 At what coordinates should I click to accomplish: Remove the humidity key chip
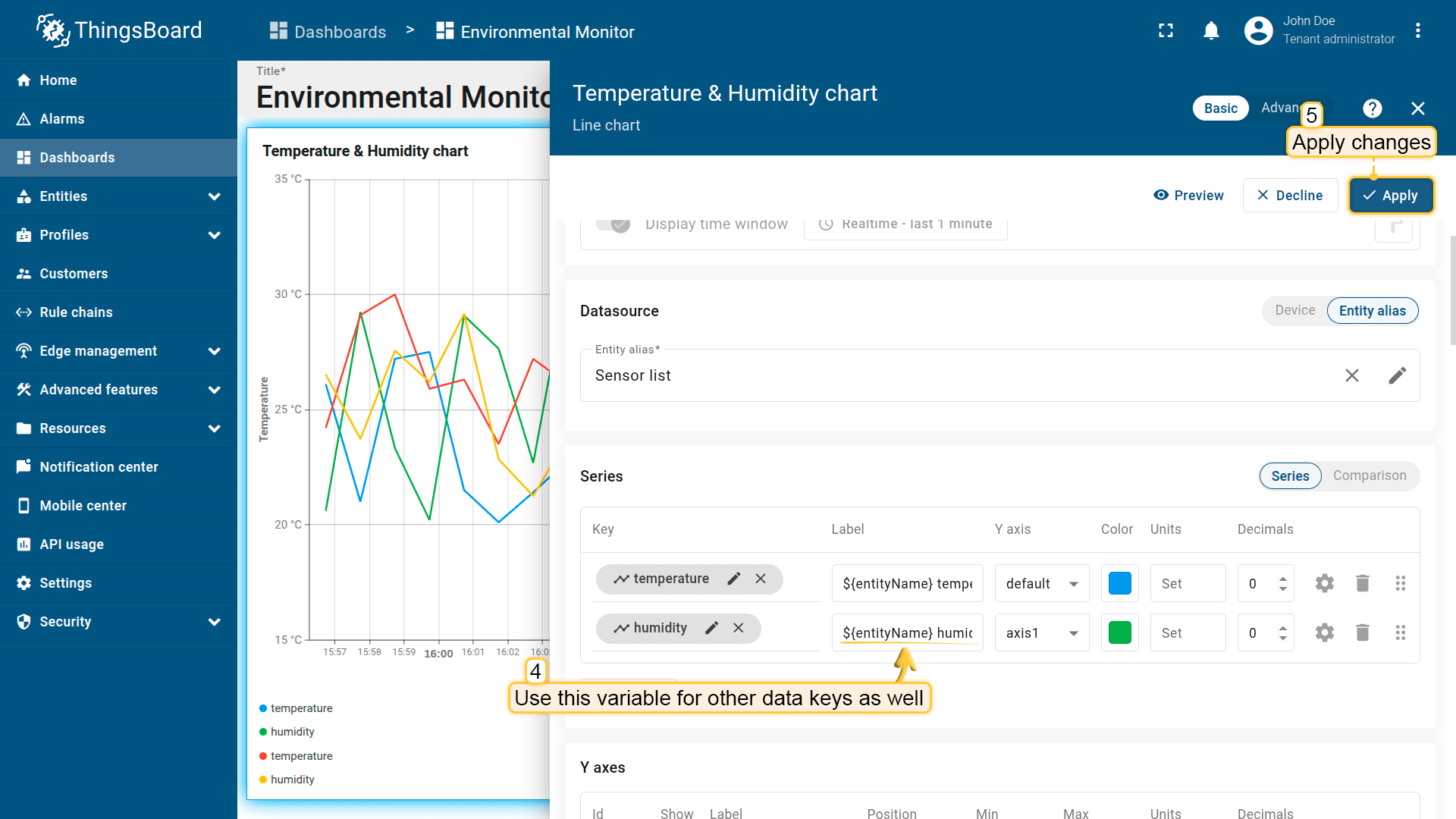[738, 628]
